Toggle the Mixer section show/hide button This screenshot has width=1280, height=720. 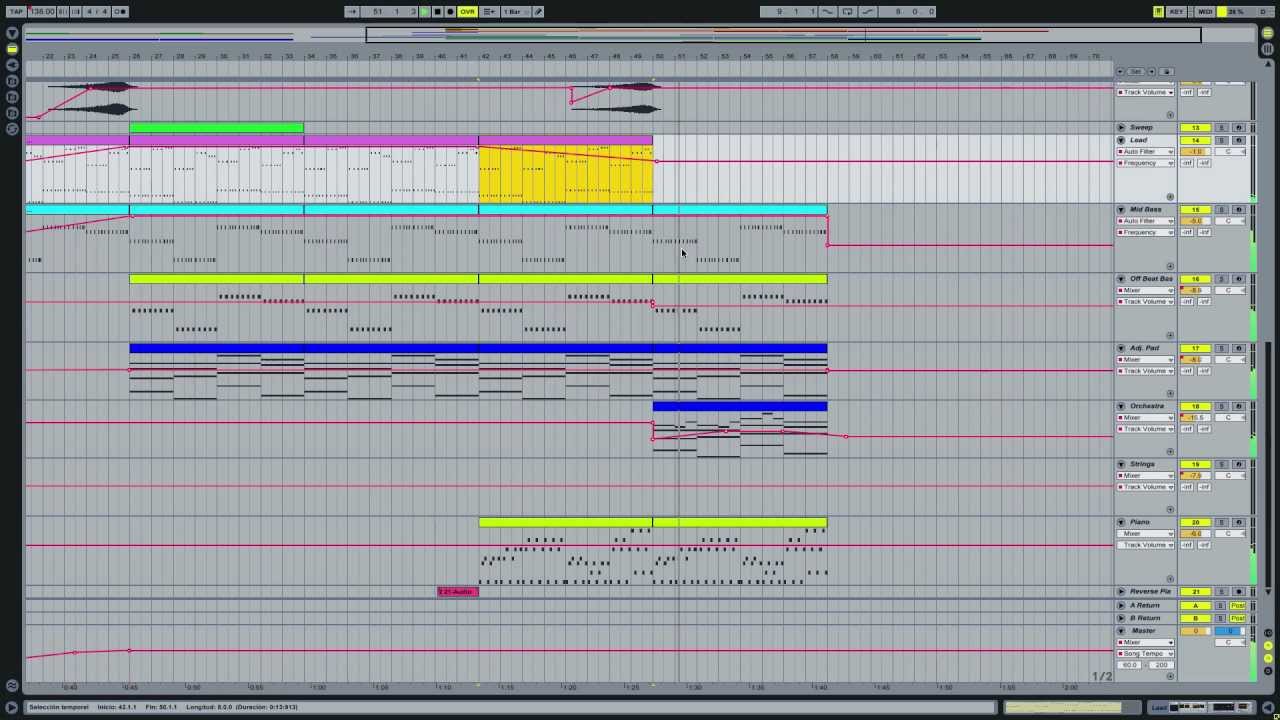pos(1267,658)
